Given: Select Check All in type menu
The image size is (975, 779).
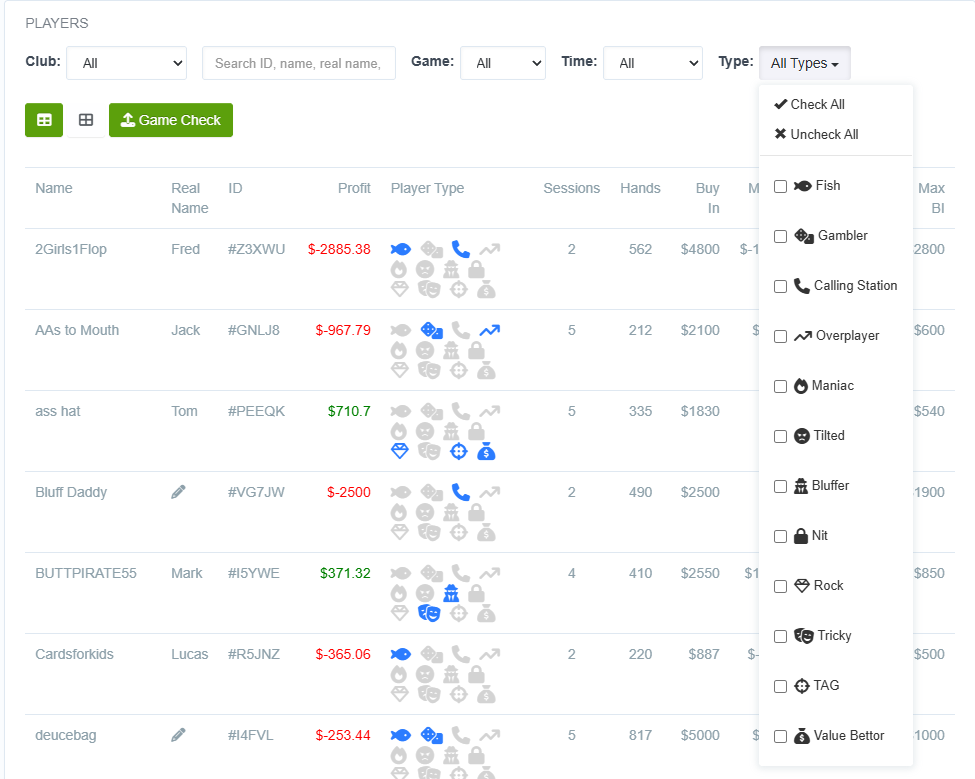Looking at the screenshot, I should pos(810,104).
